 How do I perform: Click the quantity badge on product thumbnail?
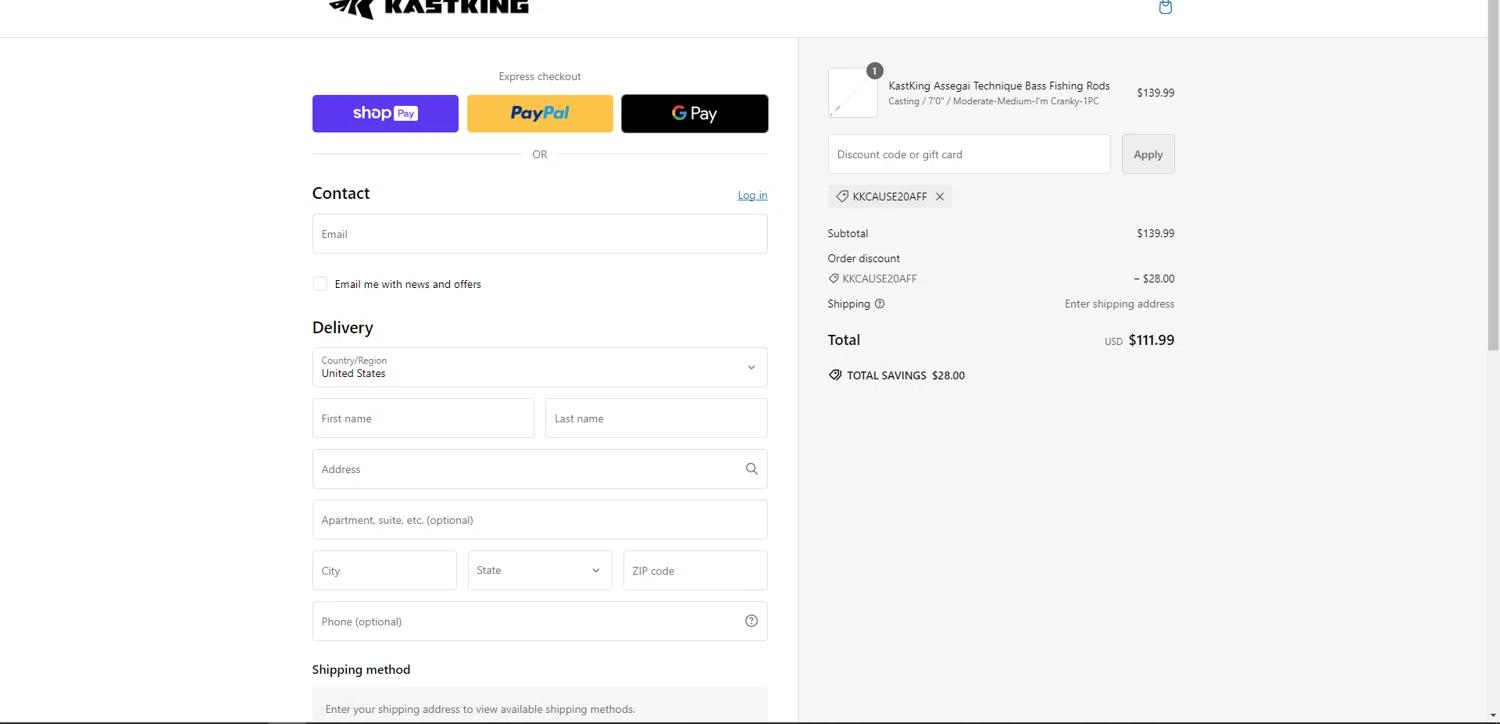(x=874, y=71)
